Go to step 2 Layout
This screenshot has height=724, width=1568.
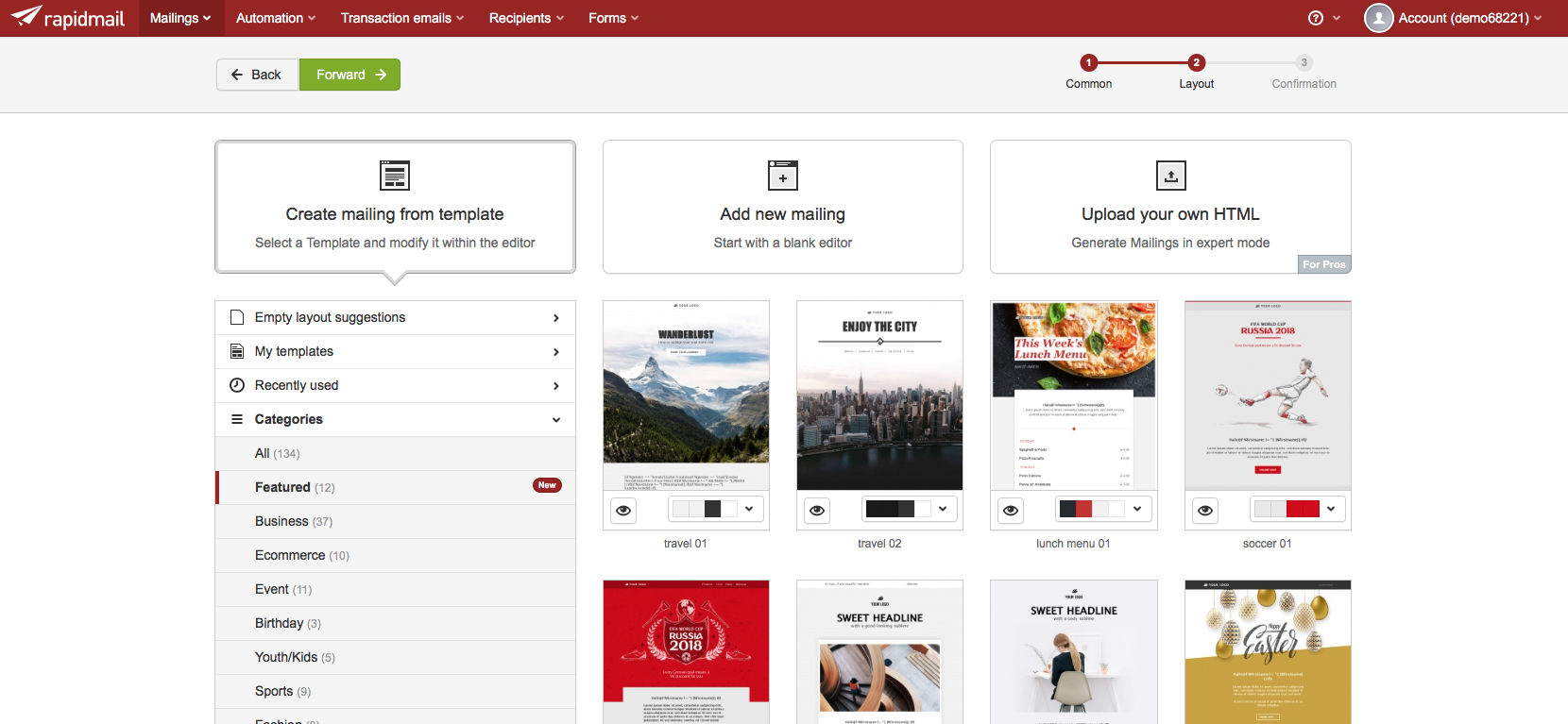click(x=1196, y=72)
